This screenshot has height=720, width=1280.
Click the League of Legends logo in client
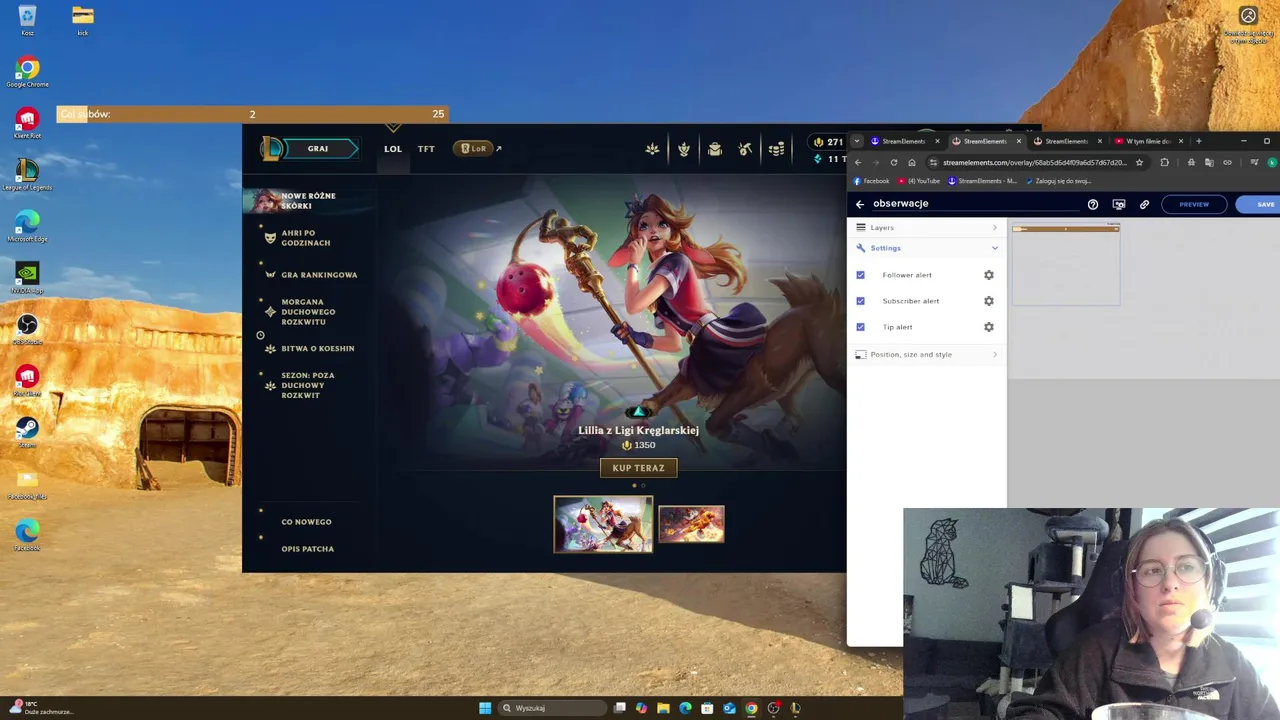272,148
